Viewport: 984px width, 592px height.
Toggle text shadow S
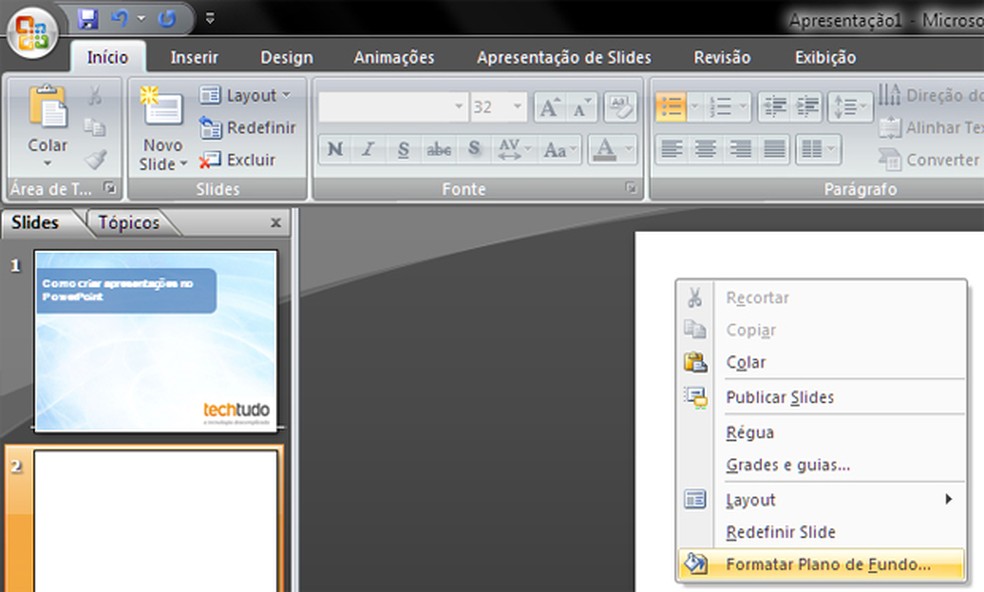474,149
